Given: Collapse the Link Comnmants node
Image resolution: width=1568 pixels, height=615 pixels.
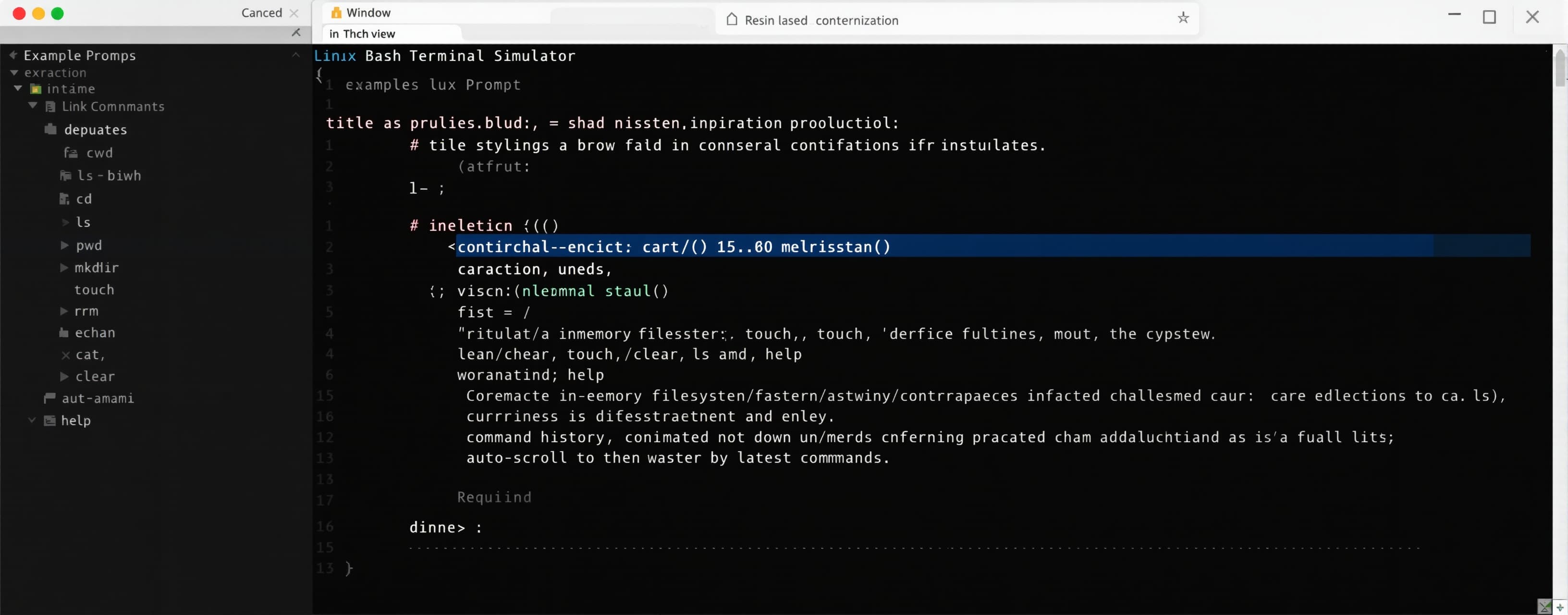Looking at the screenshot, I should point(33,106).
